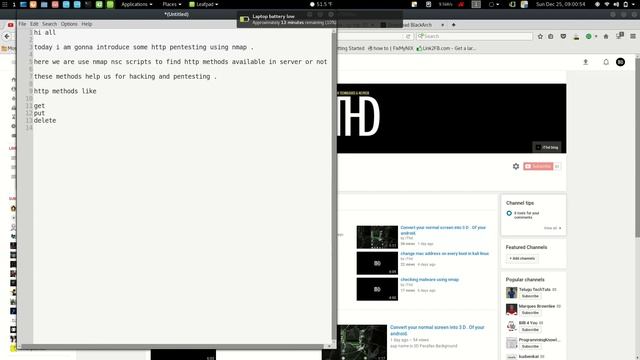Open the Options menu in Leafpad
The width and height of the screenshot is (640, 360).
(x=69, y=24)
